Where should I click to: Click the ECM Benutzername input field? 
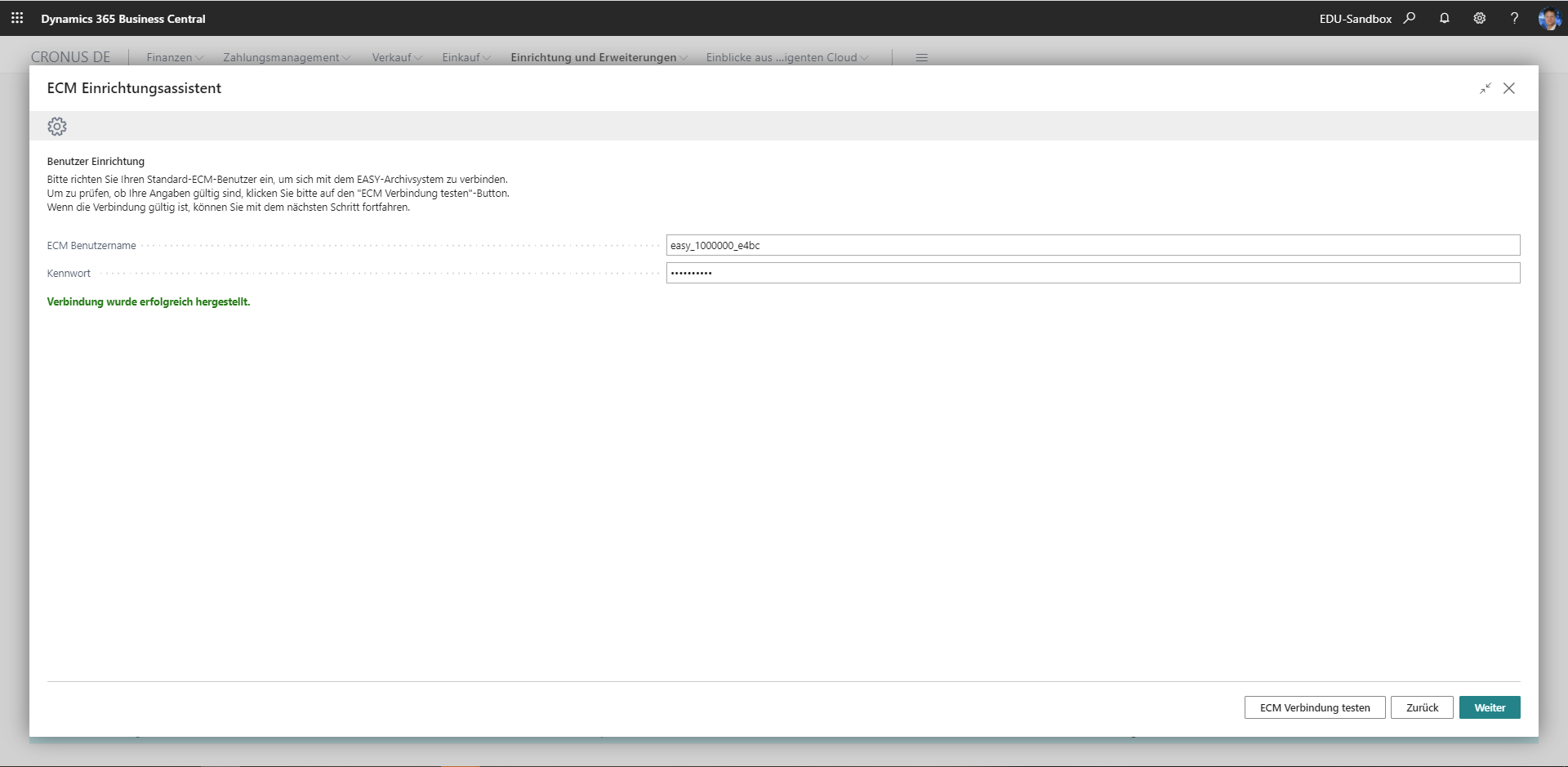(x=1093, y=245)
